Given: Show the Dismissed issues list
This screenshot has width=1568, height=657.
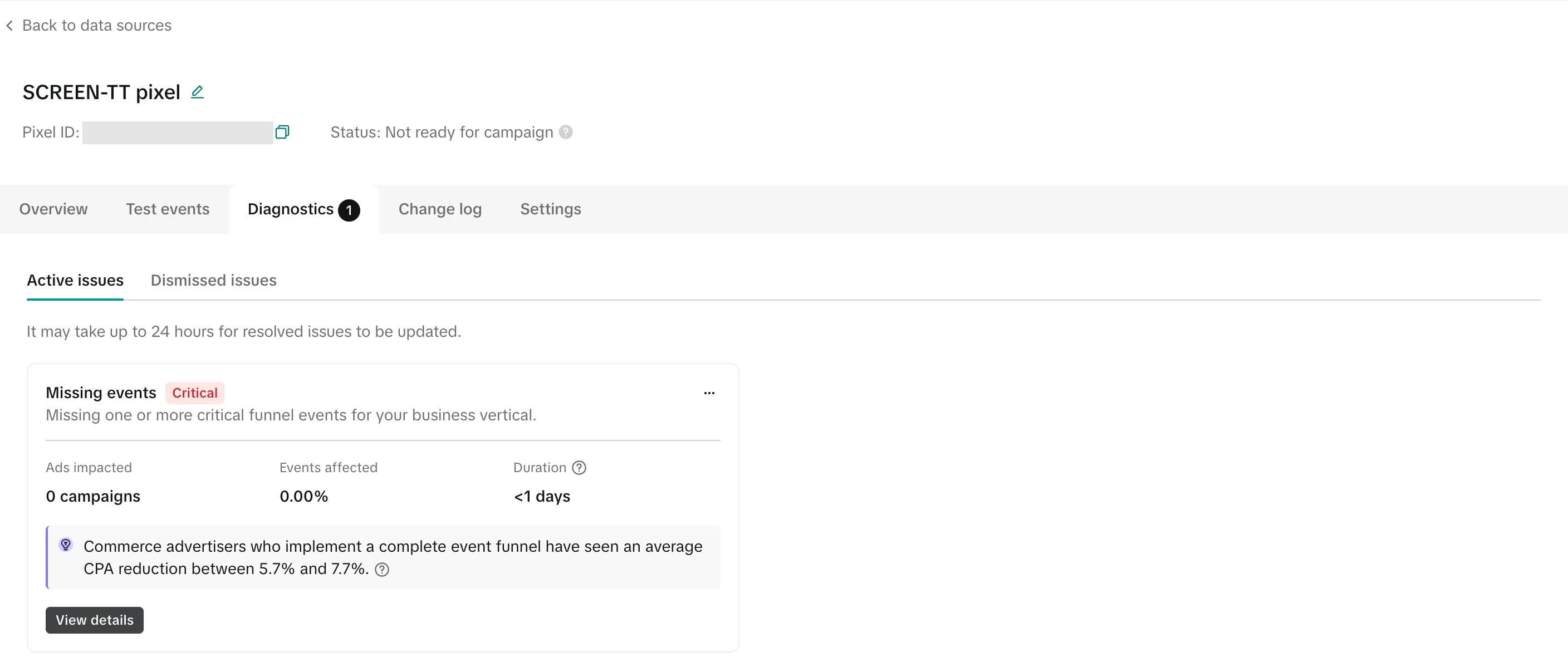Looking at the screenshot, I should [x=214, y=280].
